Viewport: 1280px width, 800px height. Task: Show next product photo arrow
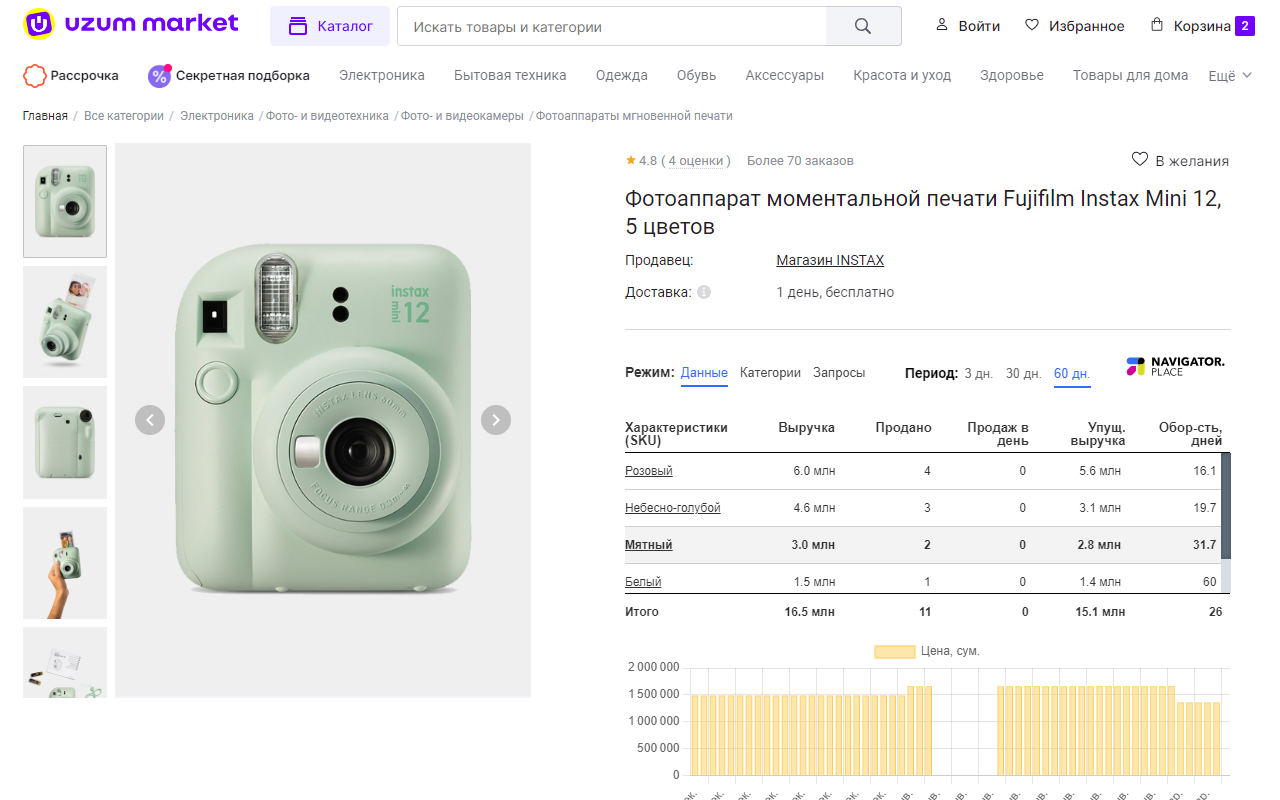click(496, 420)
